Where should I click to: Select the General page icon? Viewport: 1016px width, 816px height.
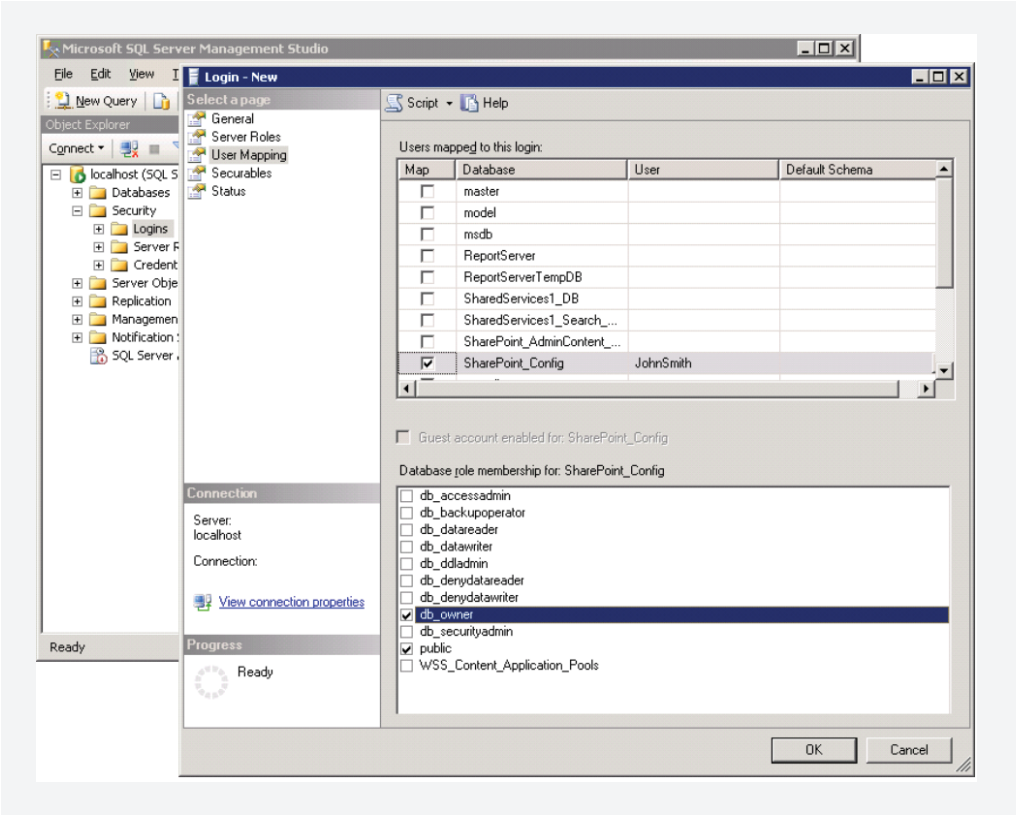point(197,119)
